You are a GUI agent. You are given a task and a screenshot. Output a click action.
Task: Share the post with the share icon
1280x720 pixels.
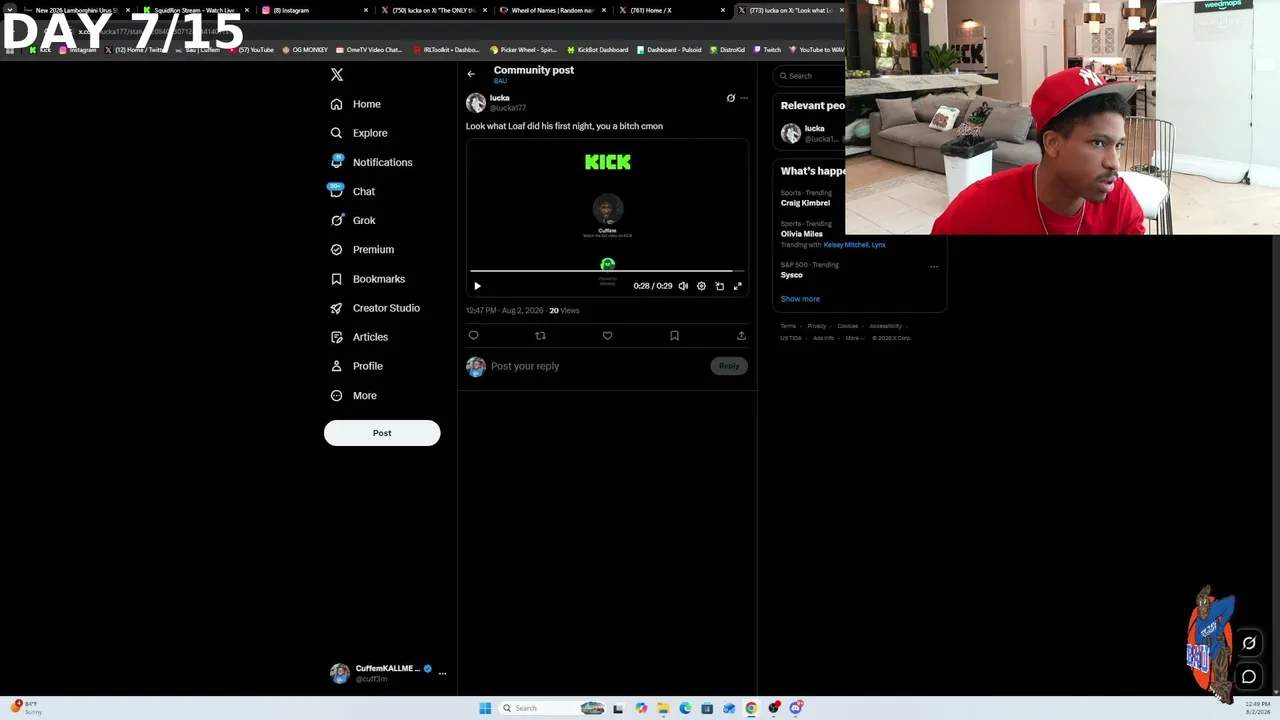741,336
